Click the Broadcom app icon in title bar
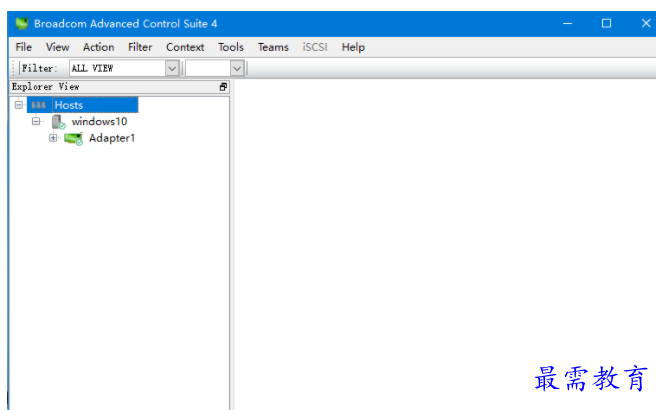This screenshot has width=656, height=410. [x=21, y=23]
